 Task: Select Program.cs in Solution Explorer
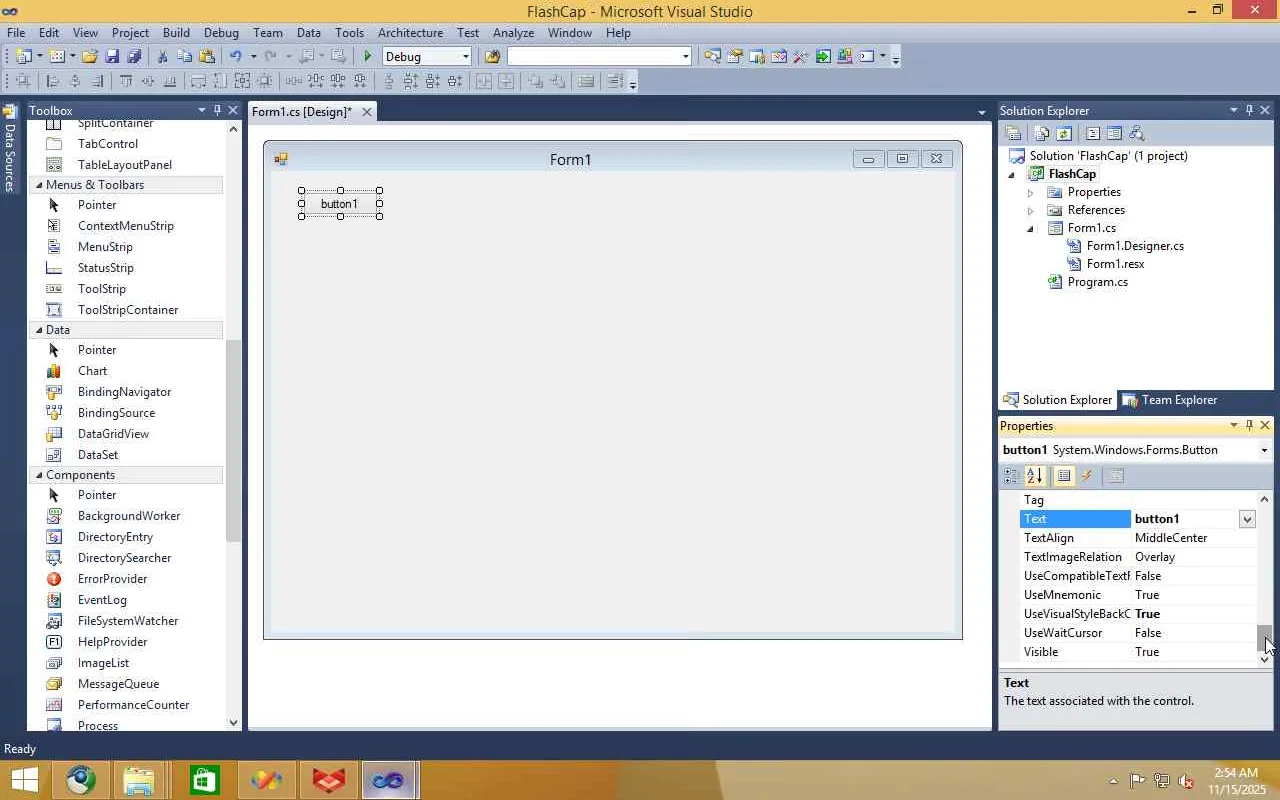(x=1097, y=282)
